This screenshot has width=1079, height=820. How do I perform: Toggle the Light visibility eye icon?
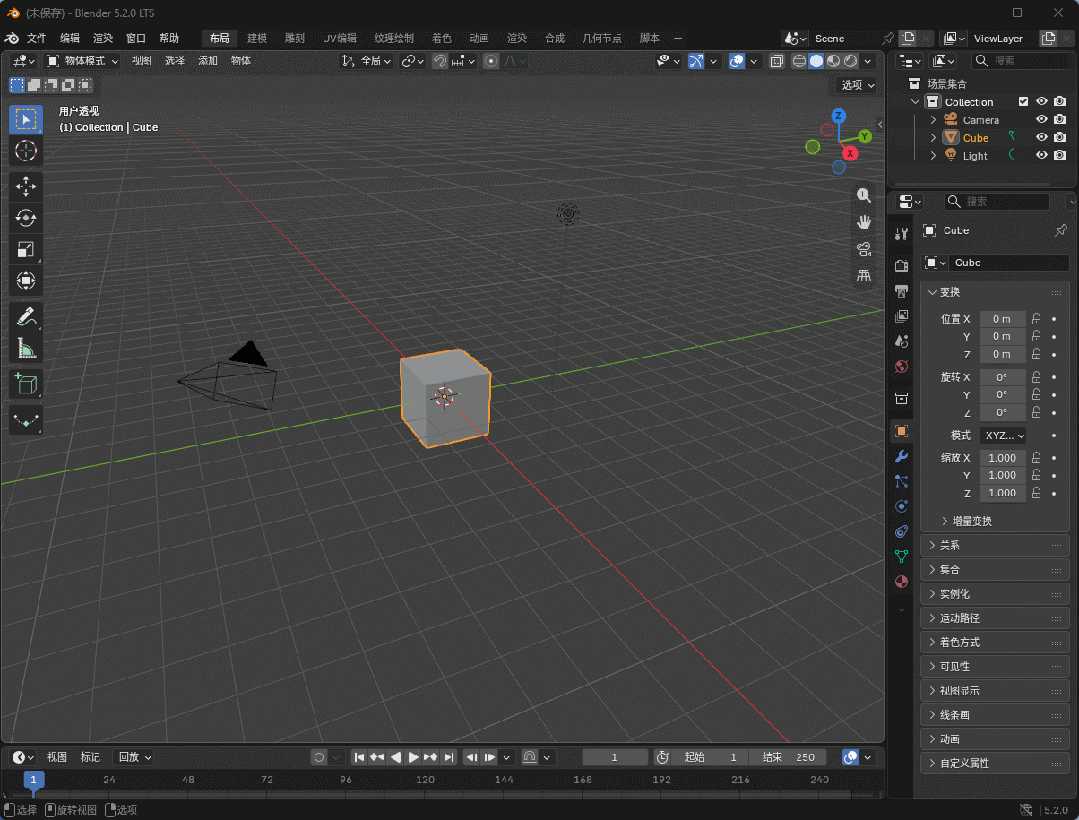pos(1042,155)
